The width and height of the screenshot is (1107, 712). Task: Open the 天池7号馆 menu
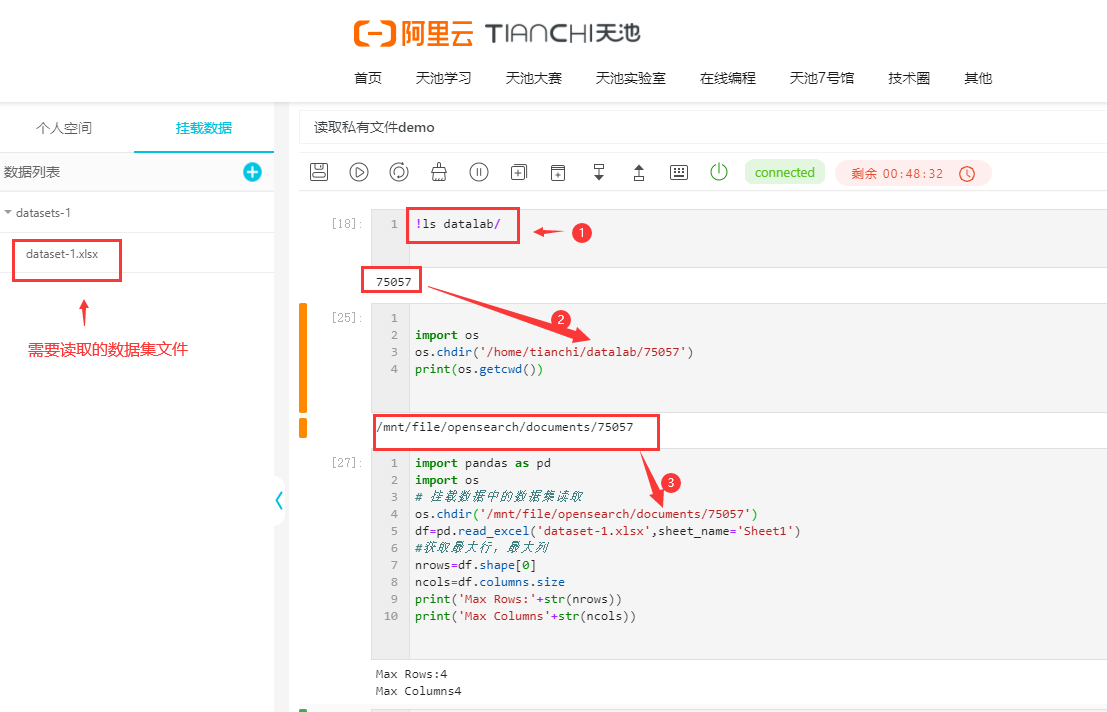click(x=822, y=78)
